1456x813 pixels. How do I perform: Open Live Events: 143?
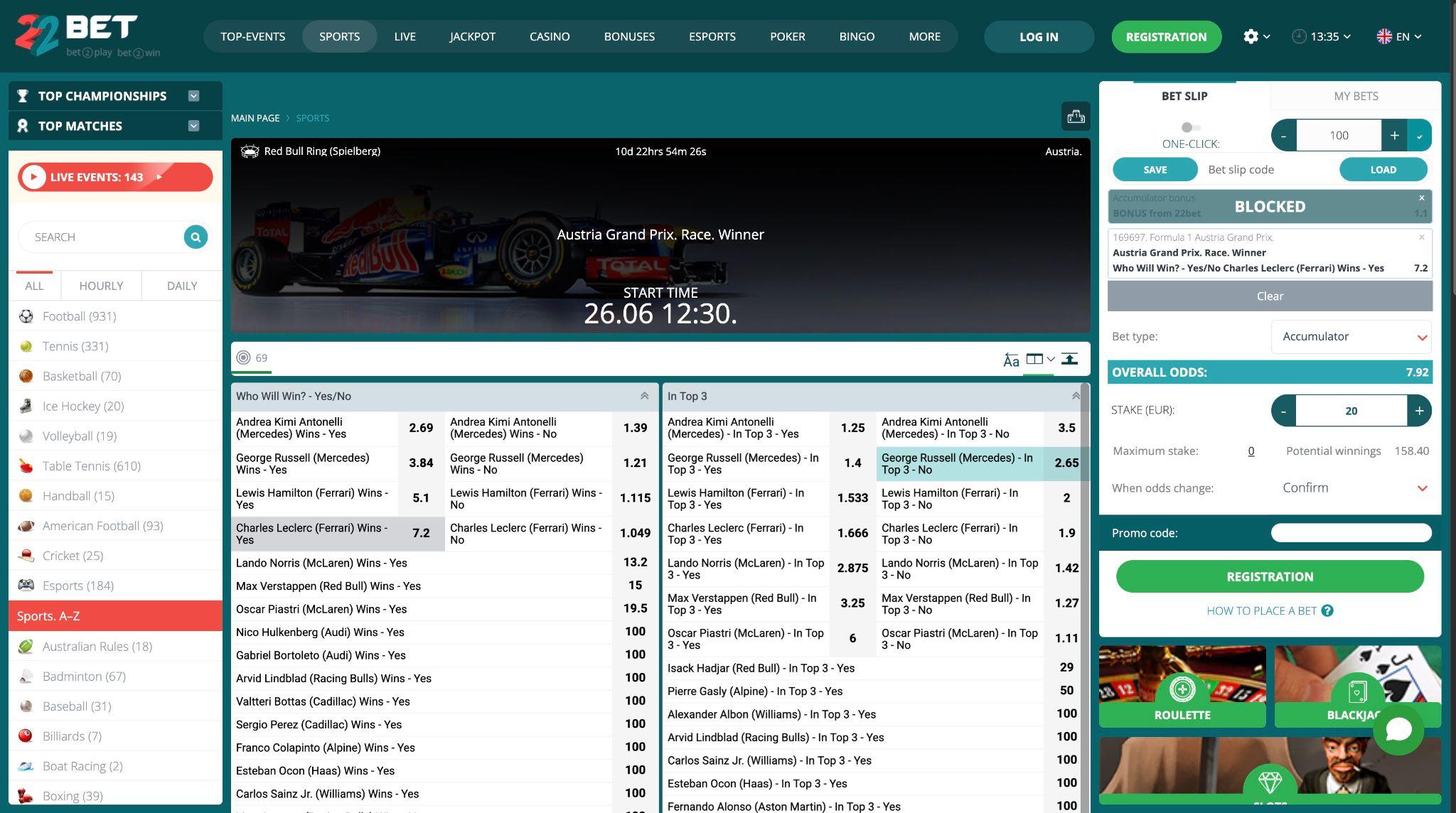coord(115,177)
